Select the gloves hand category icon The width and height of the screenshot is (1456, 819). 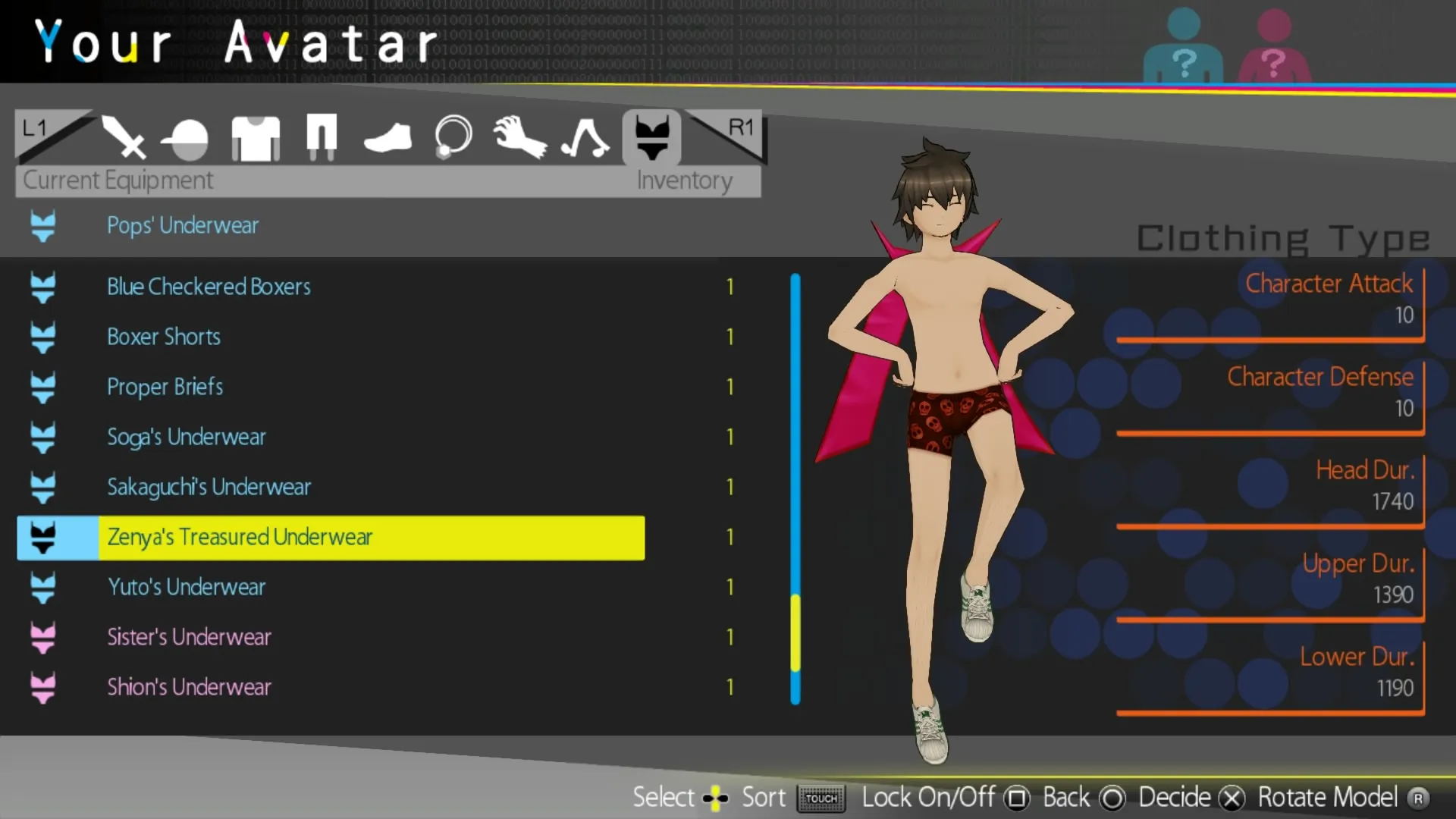click(x=519, y=137)
